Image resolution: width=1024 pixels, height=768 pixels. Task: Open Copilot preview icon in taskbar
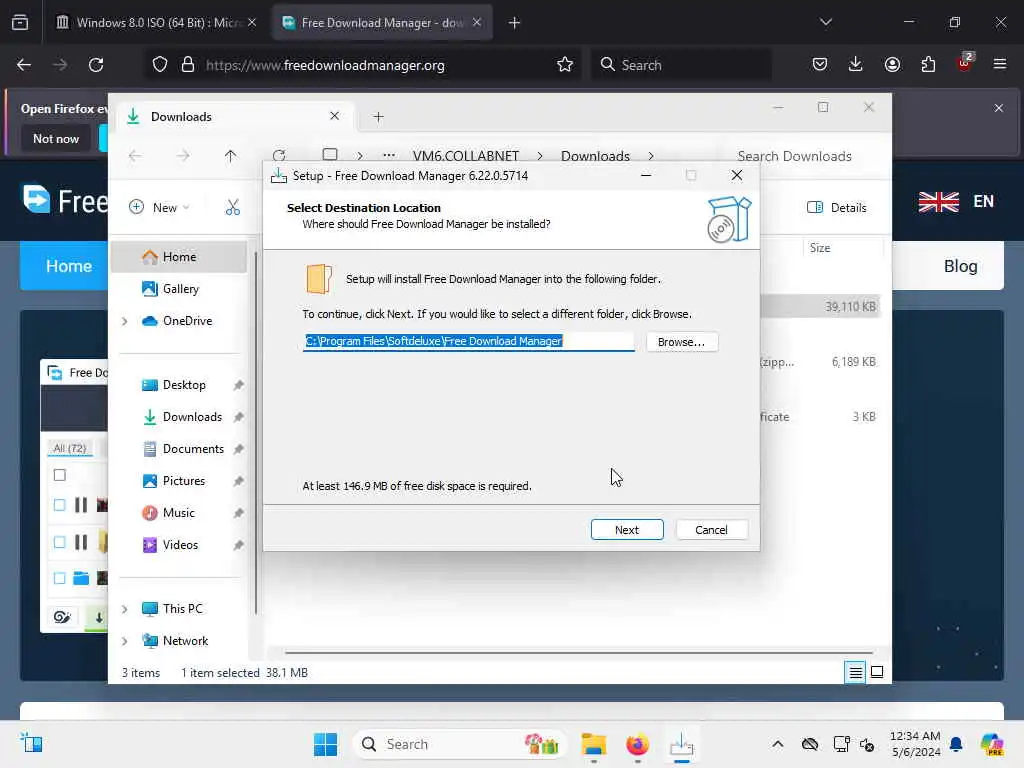992,744
